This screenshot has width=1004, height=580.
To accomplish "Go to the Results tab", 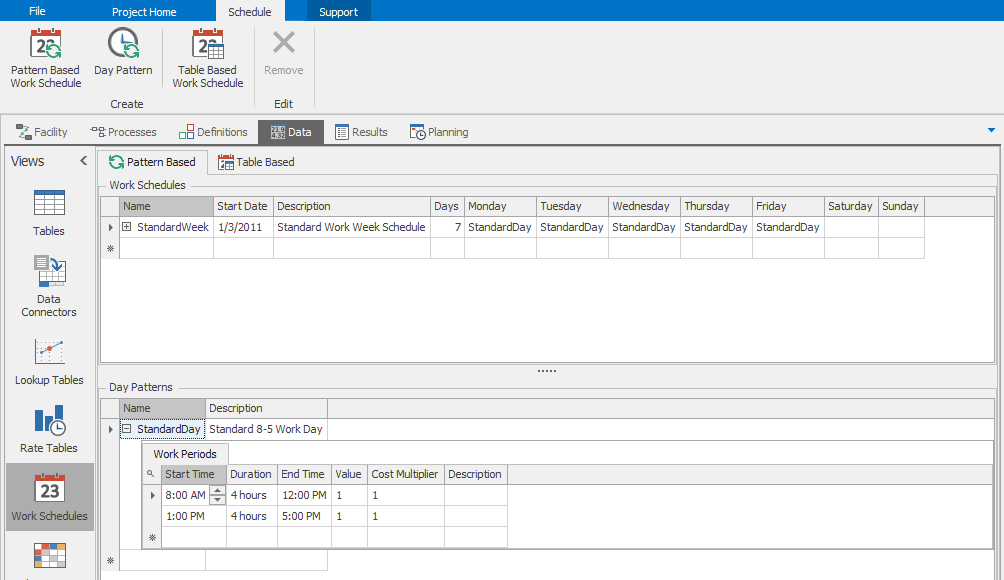I will click(x=361, y=132).
